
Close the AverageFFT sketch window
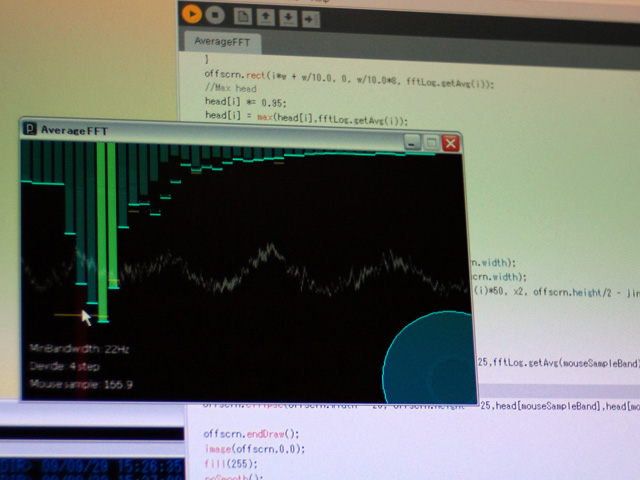pyautogui.click(x=451, y=143)
